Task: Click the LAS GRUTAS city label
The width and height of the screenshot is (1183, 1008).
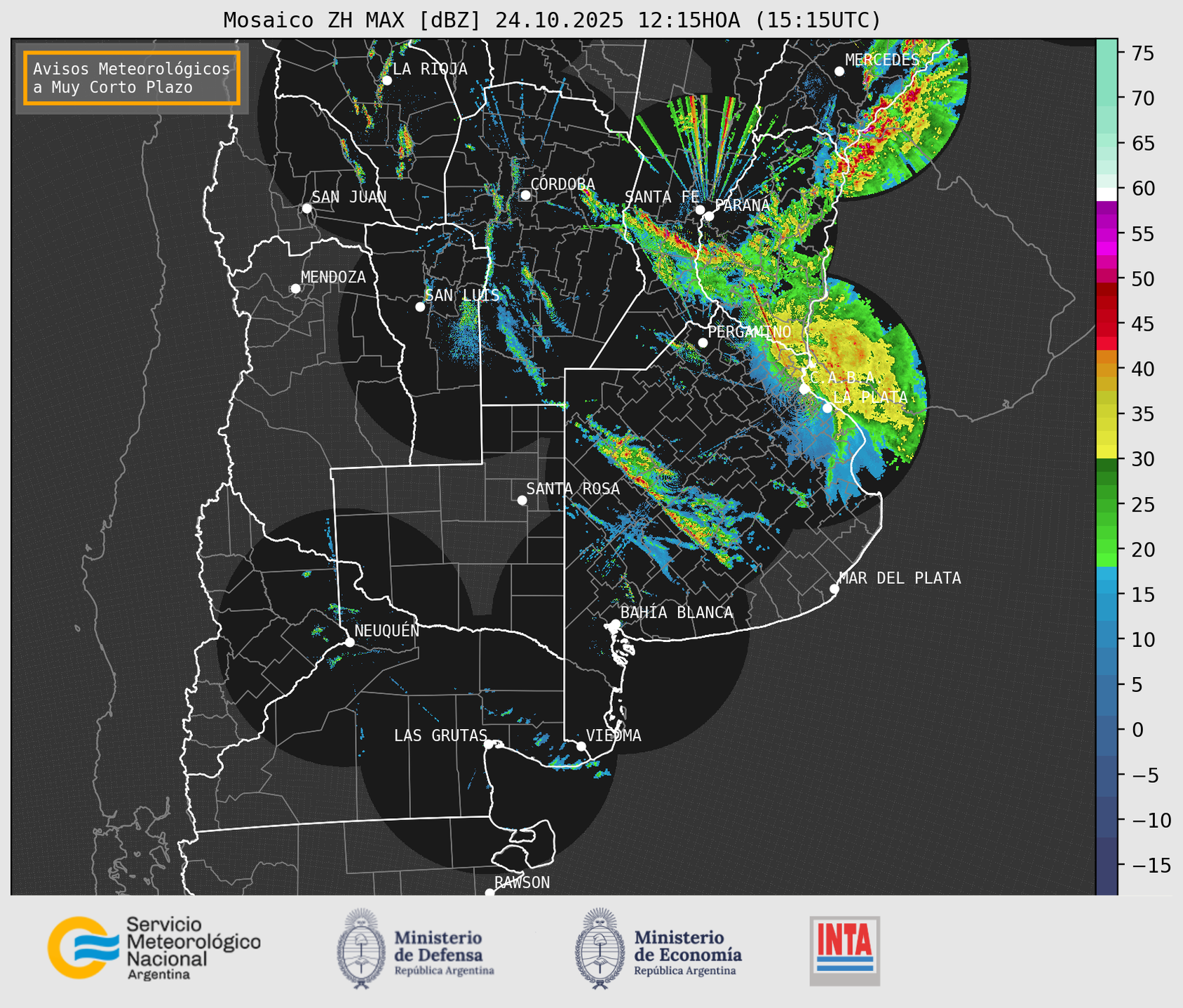Action: [x=440, y=735]
